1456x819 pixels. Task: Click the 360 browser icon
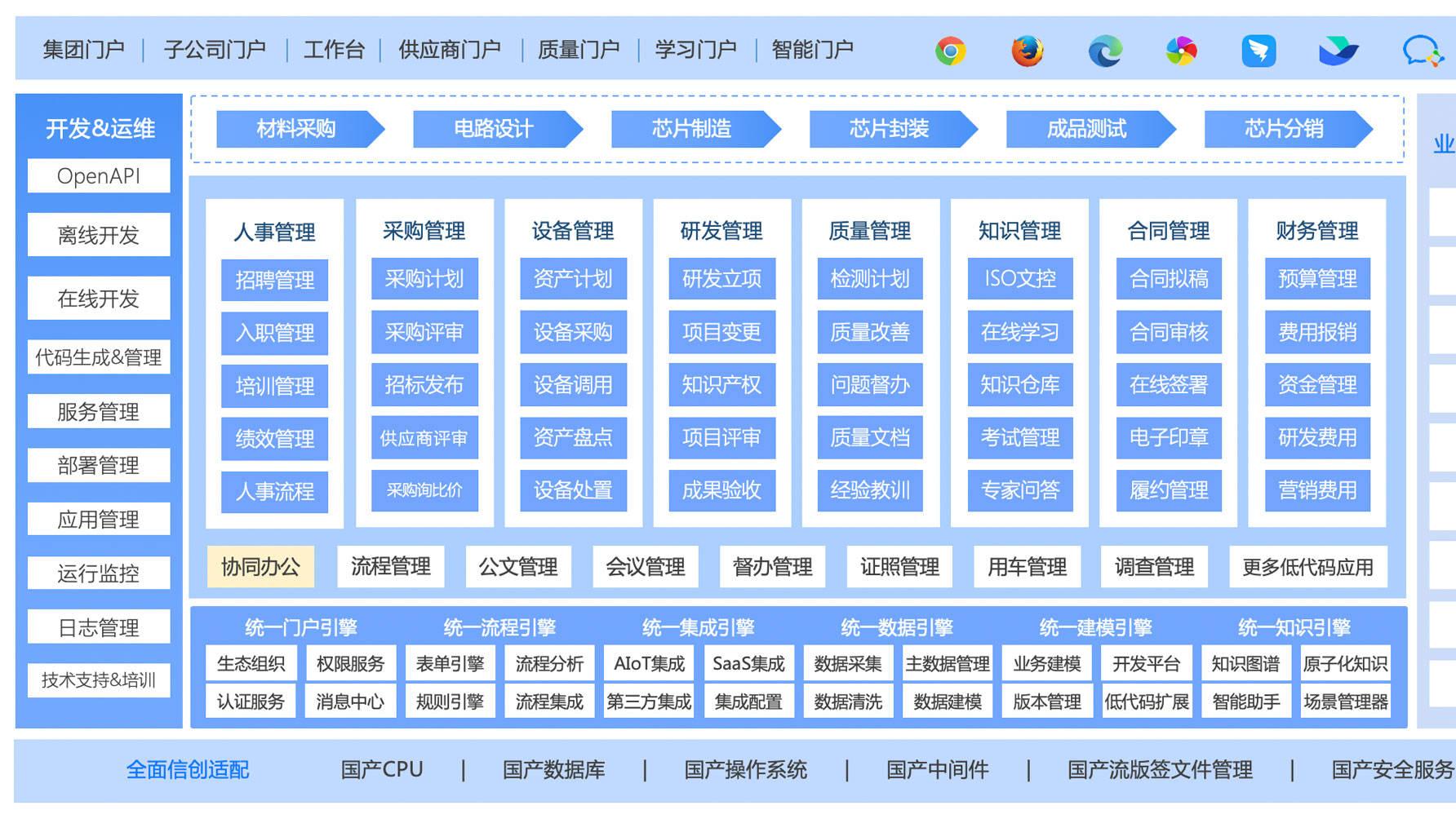pyautogui.click(x=1181, y=50)
